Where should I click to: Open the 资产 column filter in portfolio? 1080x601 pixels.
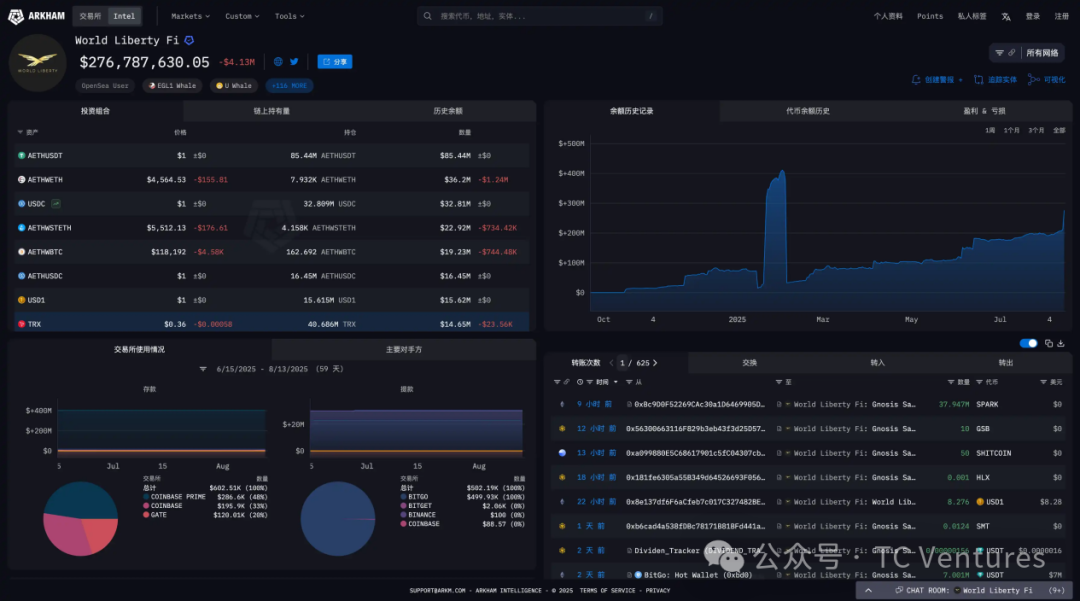(20, 132)
